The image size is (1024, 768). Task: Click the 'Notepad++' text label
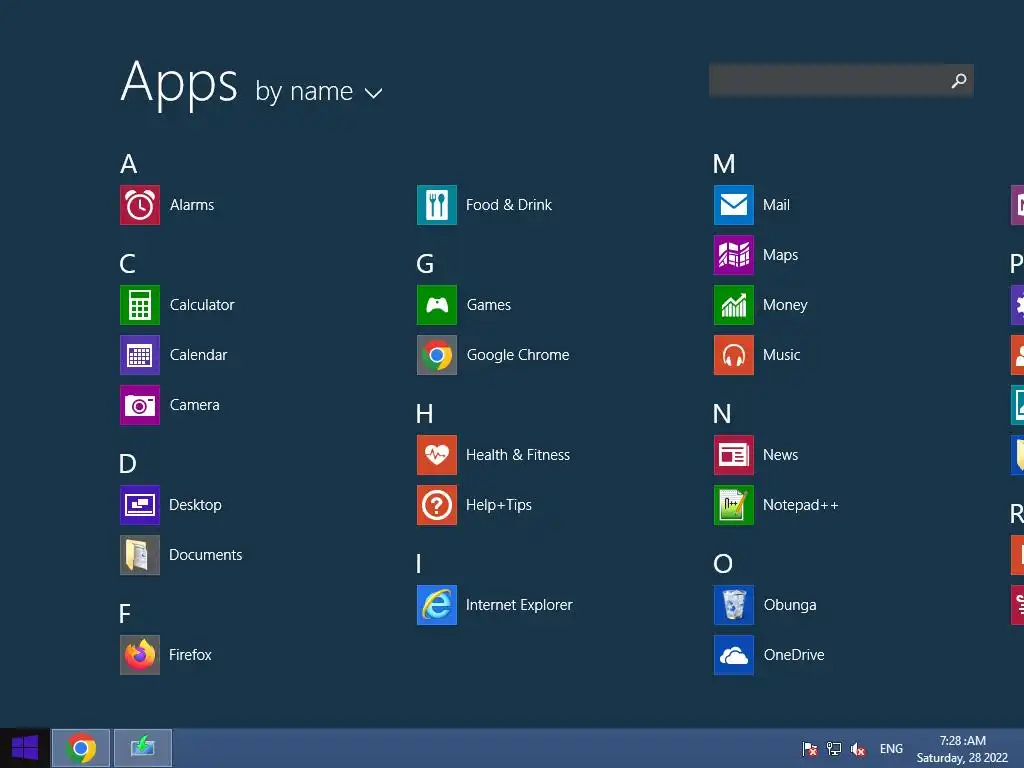pos(801,505)
